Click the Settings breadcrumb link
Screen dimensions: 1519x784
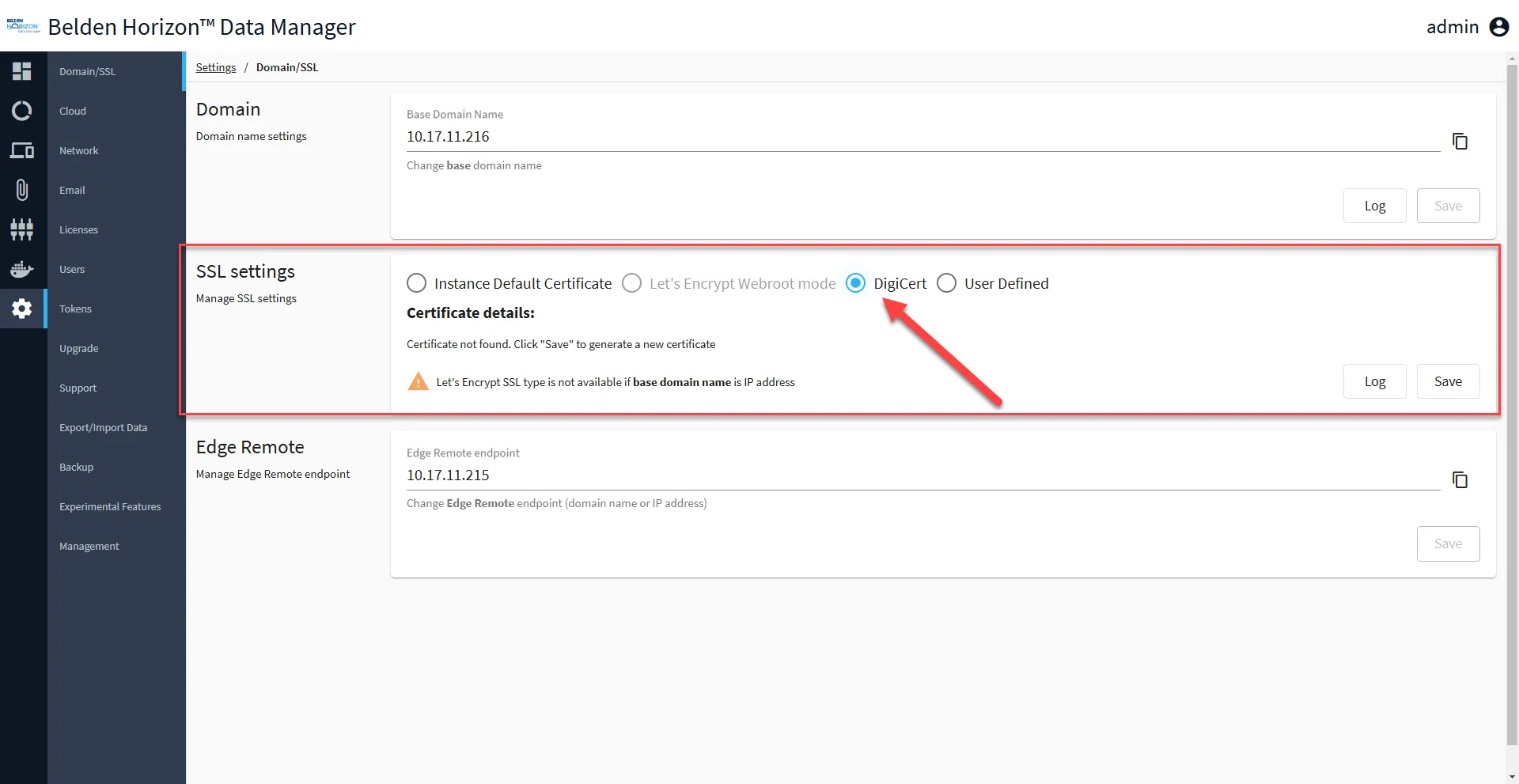[x=216, y=67]
